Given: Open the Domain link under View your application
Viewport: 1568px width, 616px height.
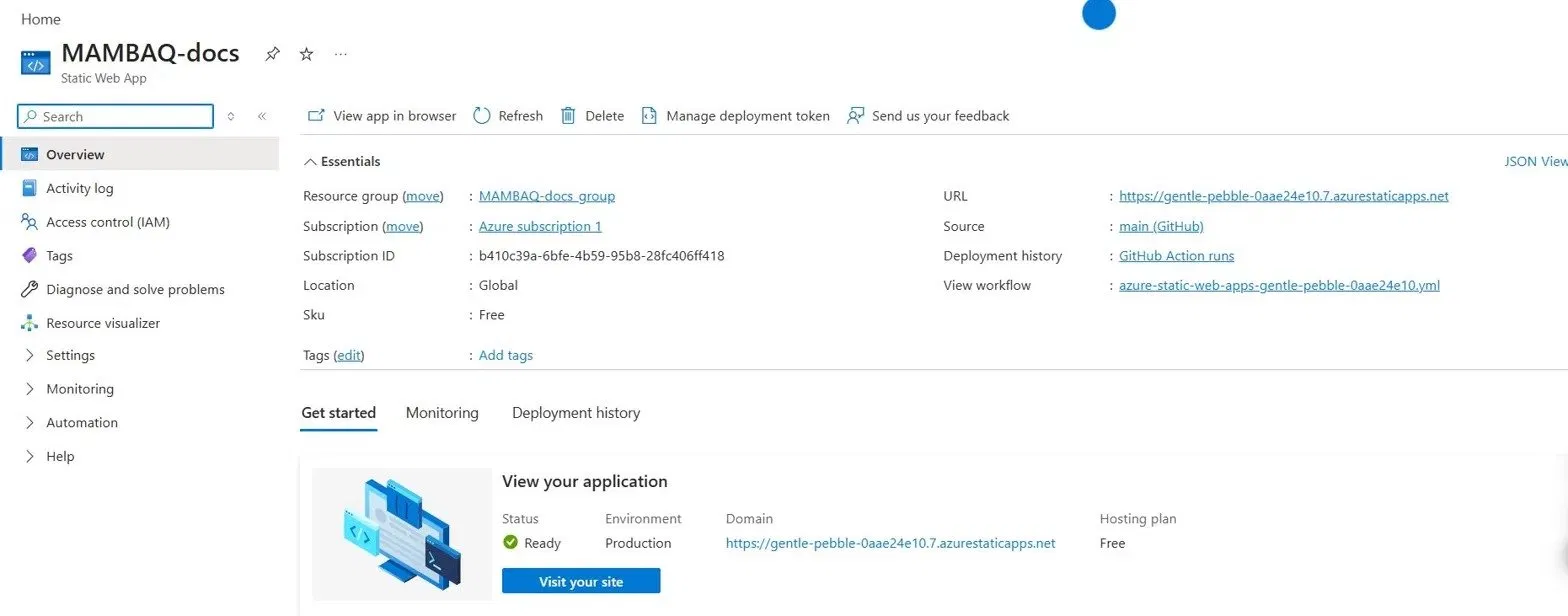Looking at the screenshot, I should pos(891,543).
